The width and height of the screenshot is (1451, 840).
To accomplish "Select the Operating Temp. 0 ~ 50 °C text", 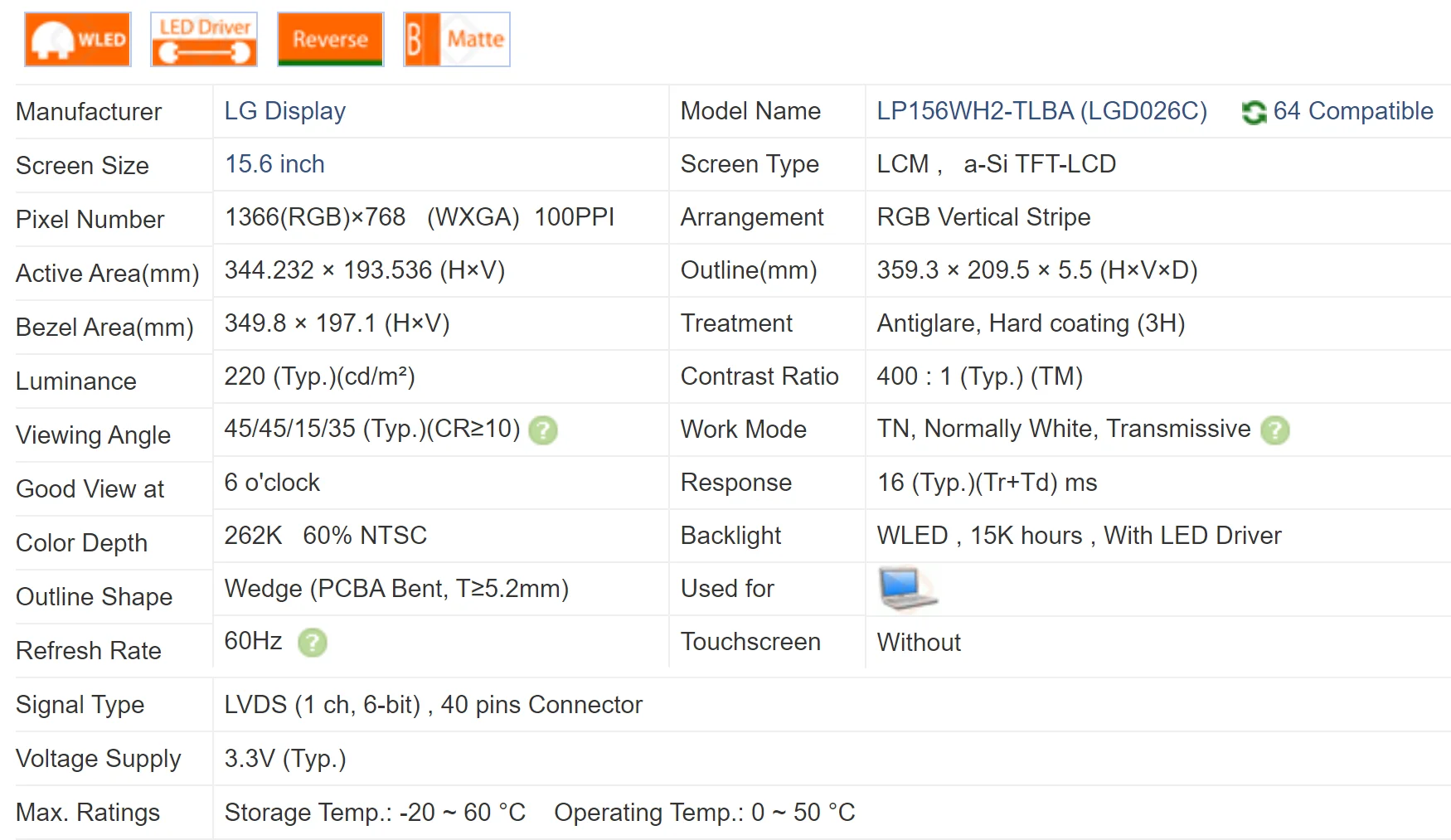I will tap(705, 812).
